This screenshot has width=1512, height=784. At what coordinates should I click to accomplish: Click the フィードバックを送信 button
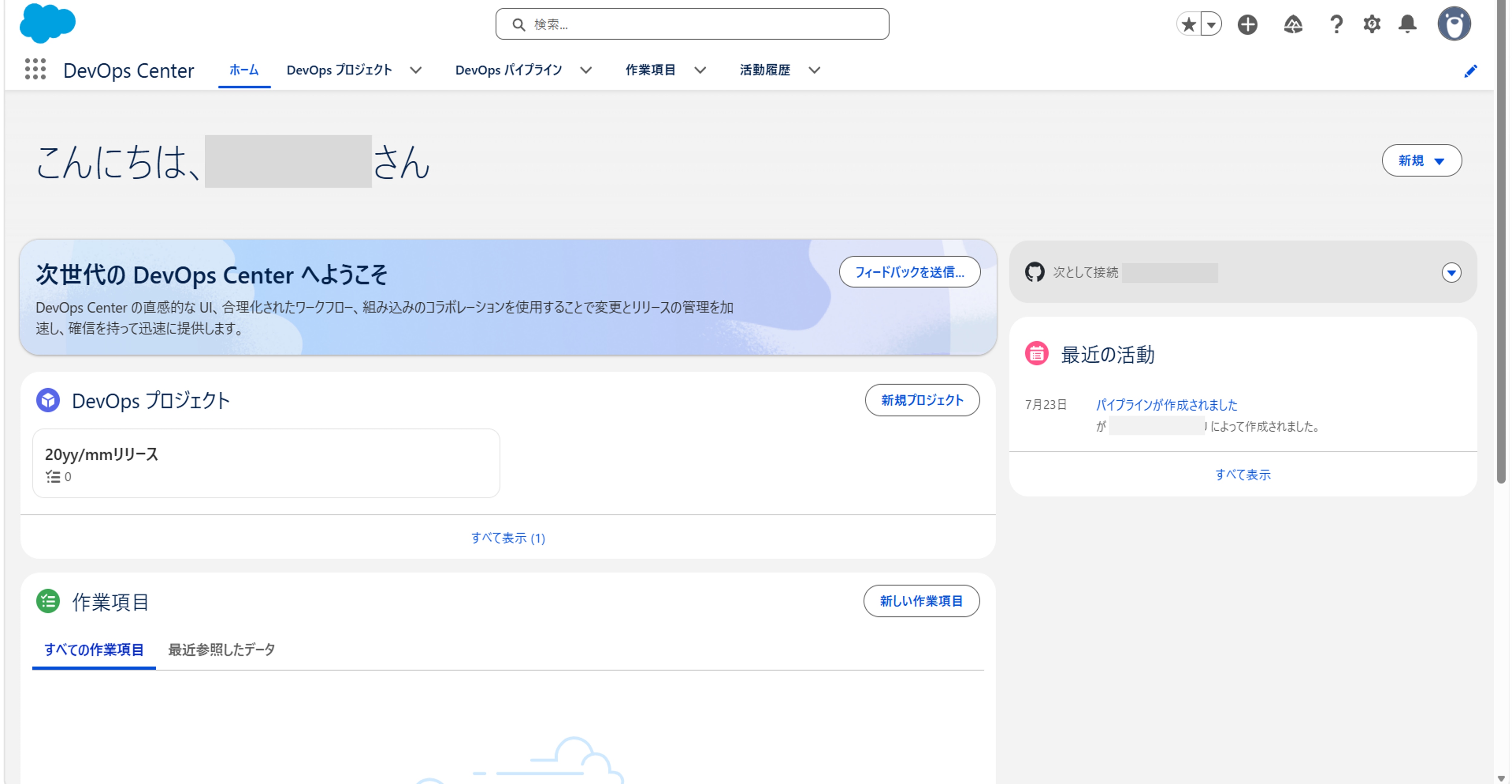coord(909,272)
